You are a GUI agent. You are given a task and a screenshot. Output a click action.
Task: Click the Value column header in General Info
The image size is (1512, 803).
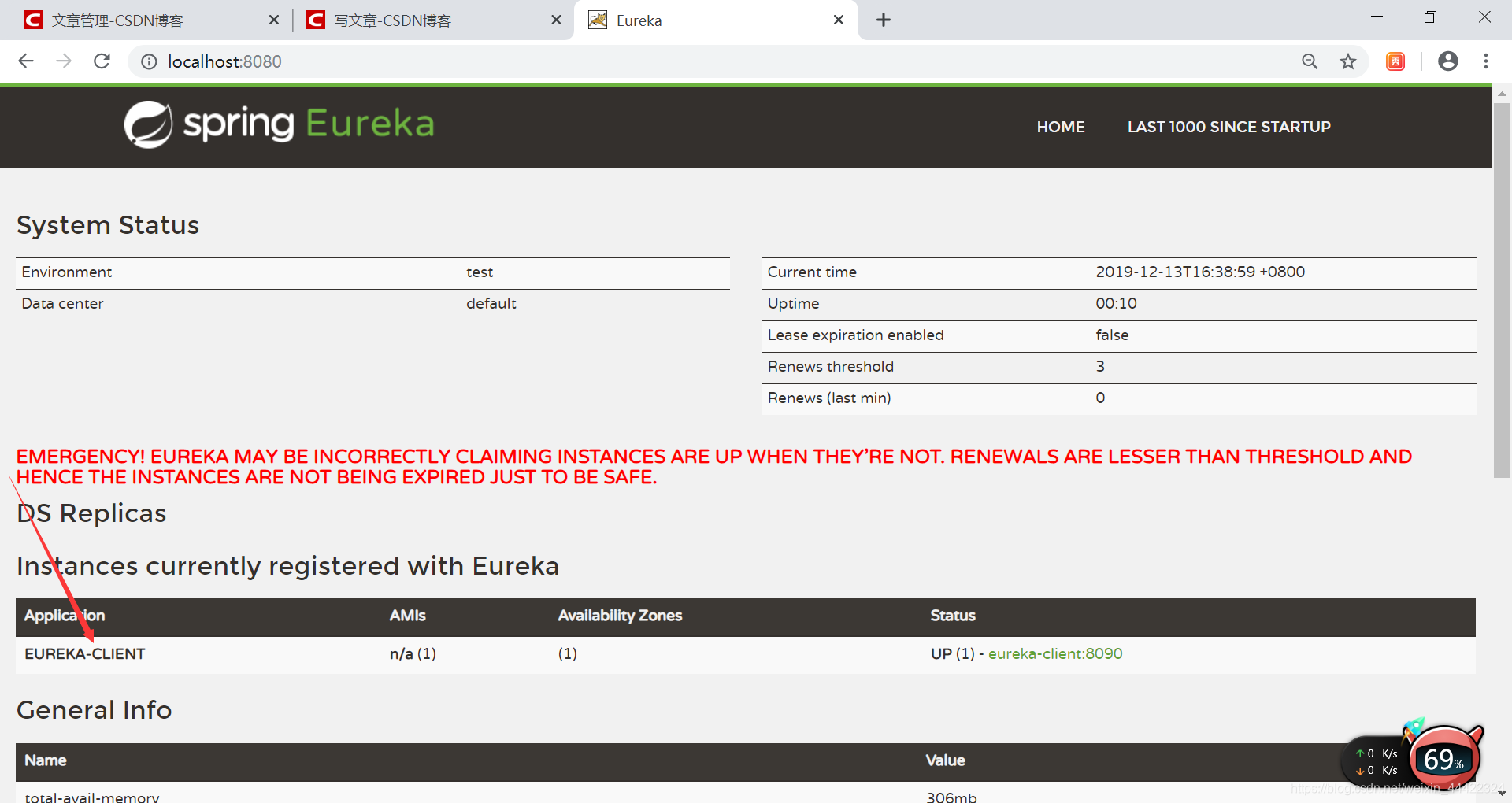pyautogui.click(x=945, y=760)
